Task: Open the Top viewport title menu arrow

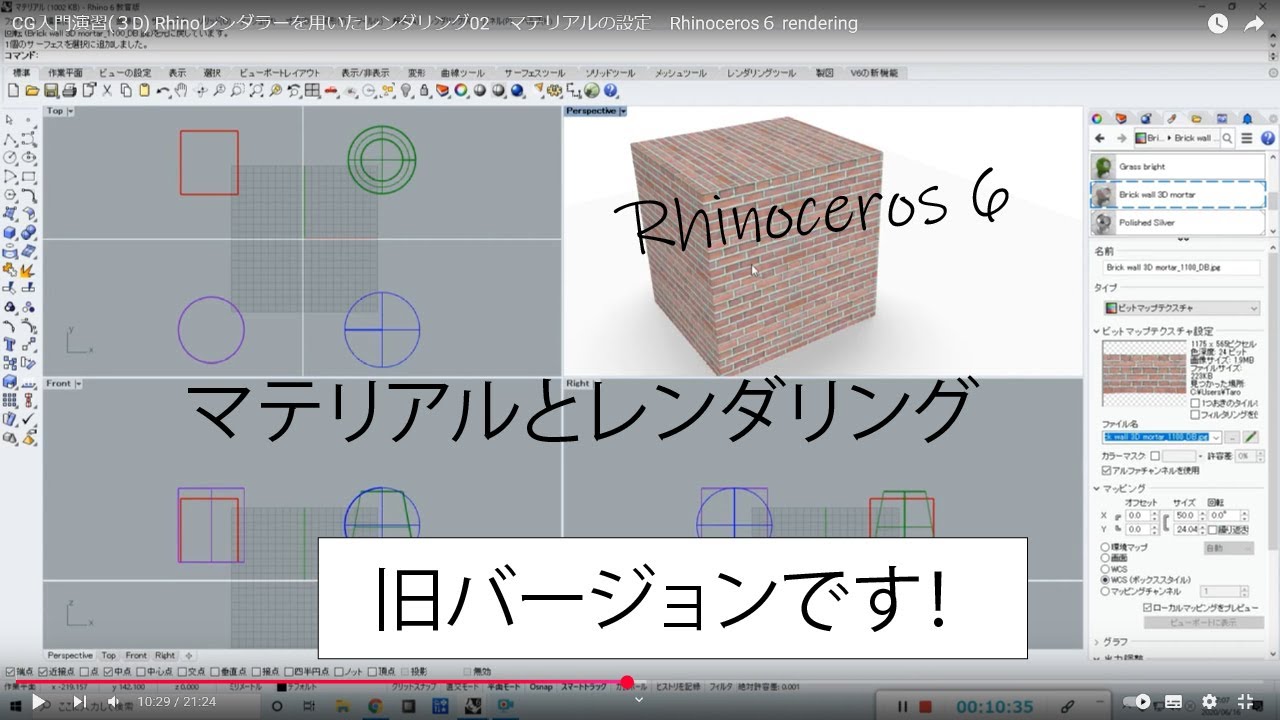Action: 69,111
